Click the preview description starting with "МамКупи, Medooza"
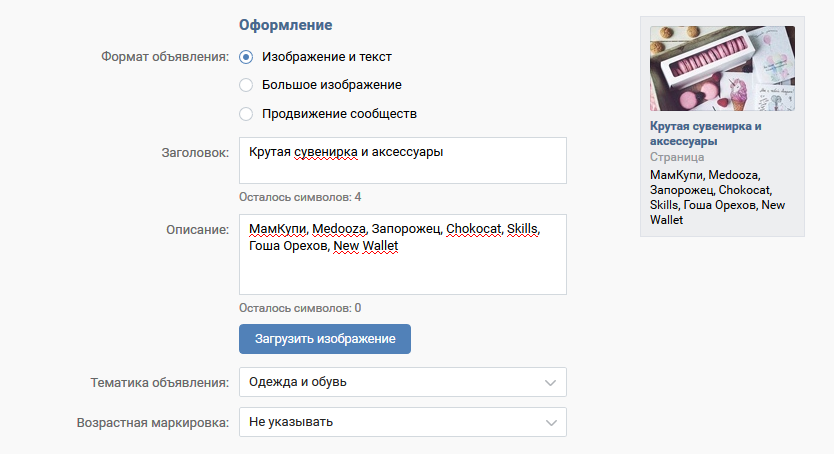The image size is (834, 454). tap(716, 197)
